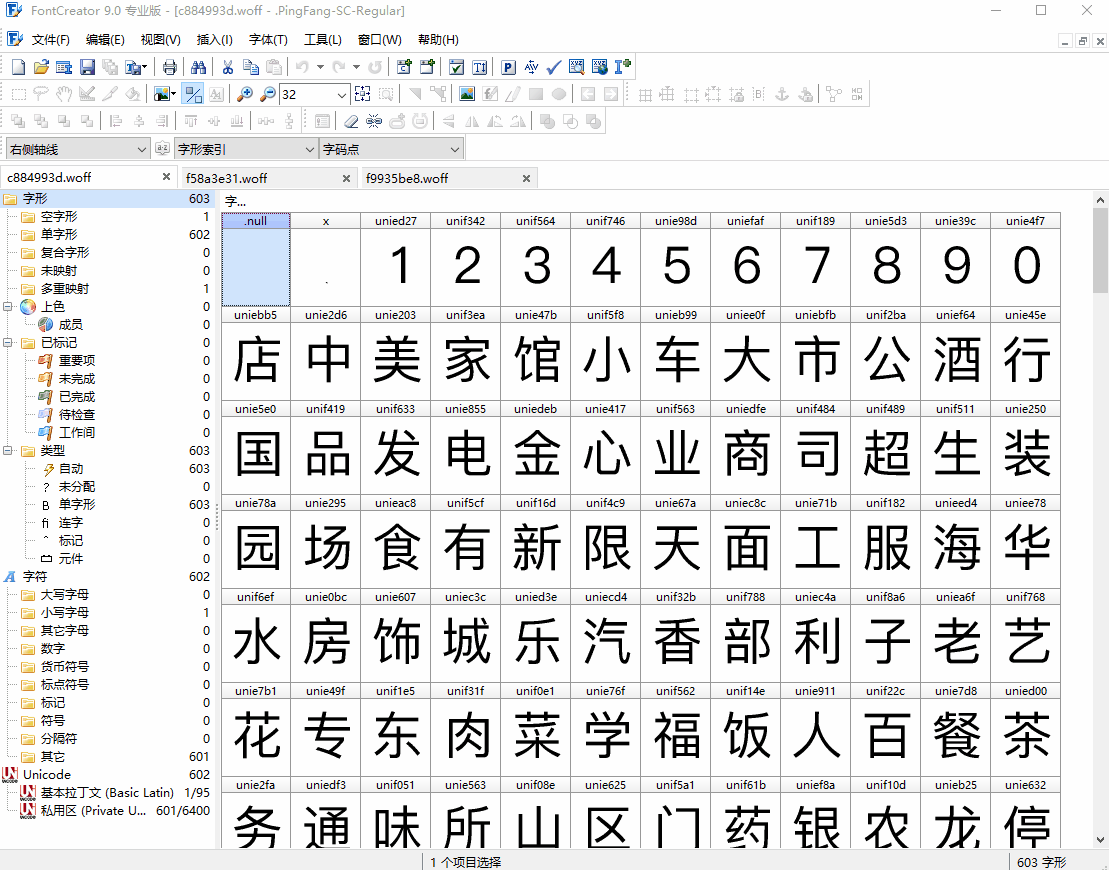
Task: Click the validate font checkbox icon
Action: [x=457, y=67]
